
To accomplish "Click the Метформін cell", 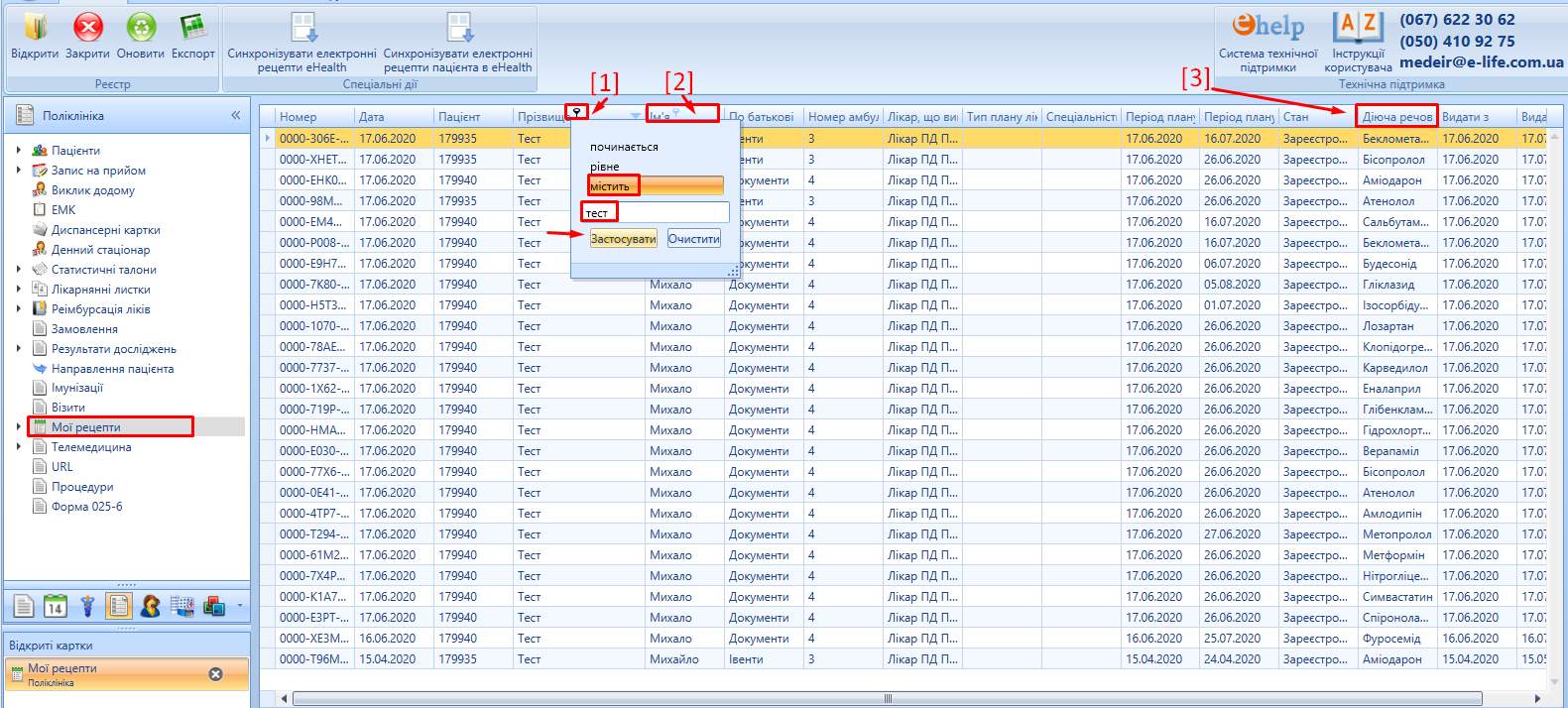I will [1397, 555].
